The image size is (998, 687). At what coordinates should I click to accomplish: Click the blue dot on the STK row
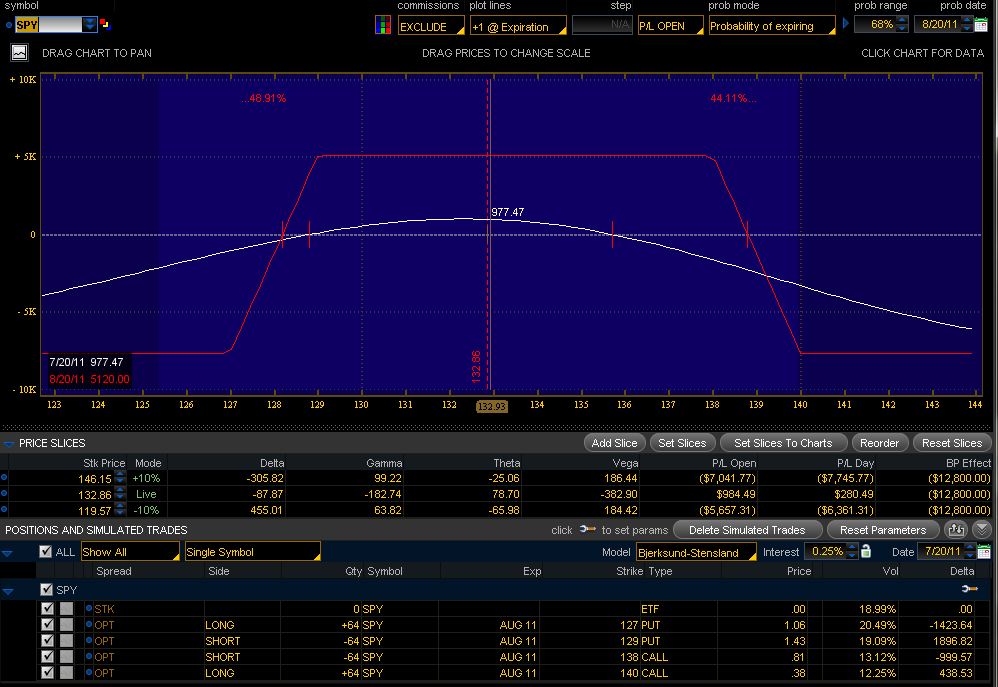pyautogui.click(x=89, y=608)
